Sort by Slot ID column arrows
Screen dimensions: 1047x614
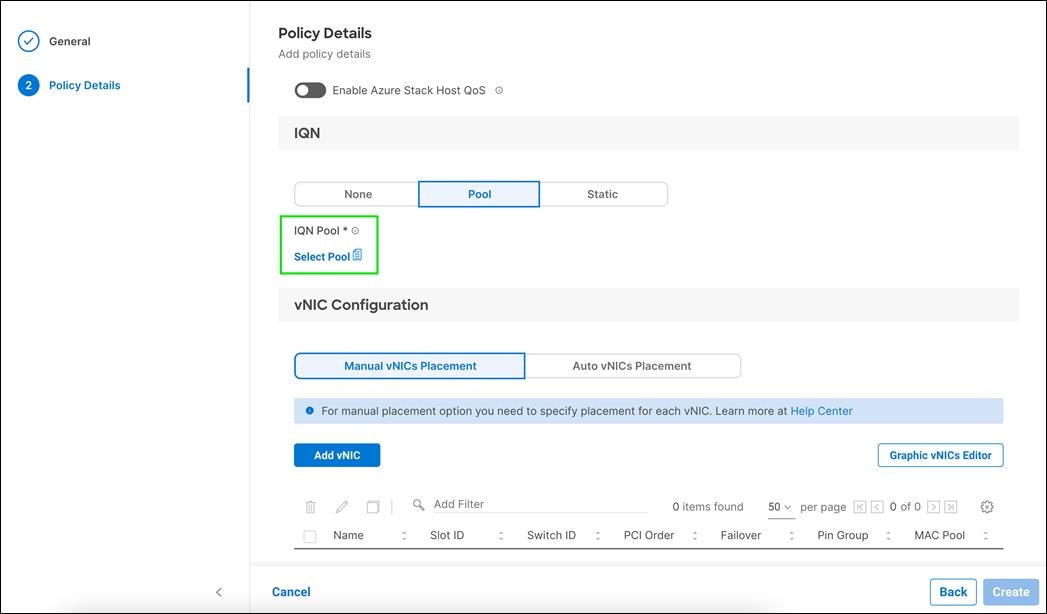[501, 536]
